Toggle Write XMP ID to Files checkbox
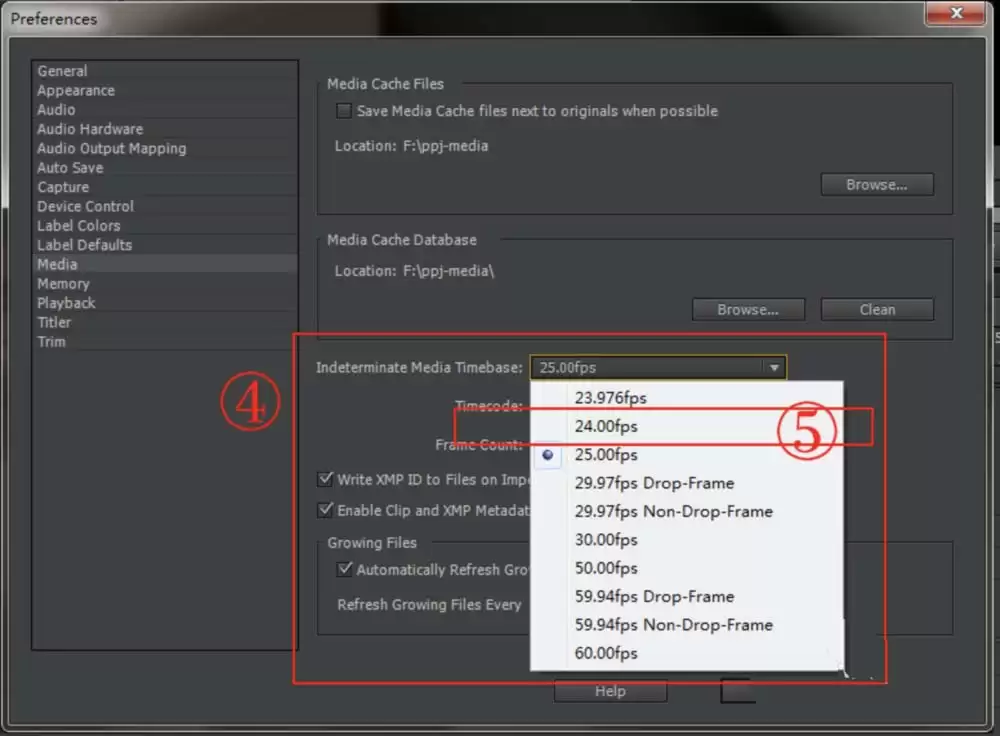1000x736 pixels. (326, 479)
